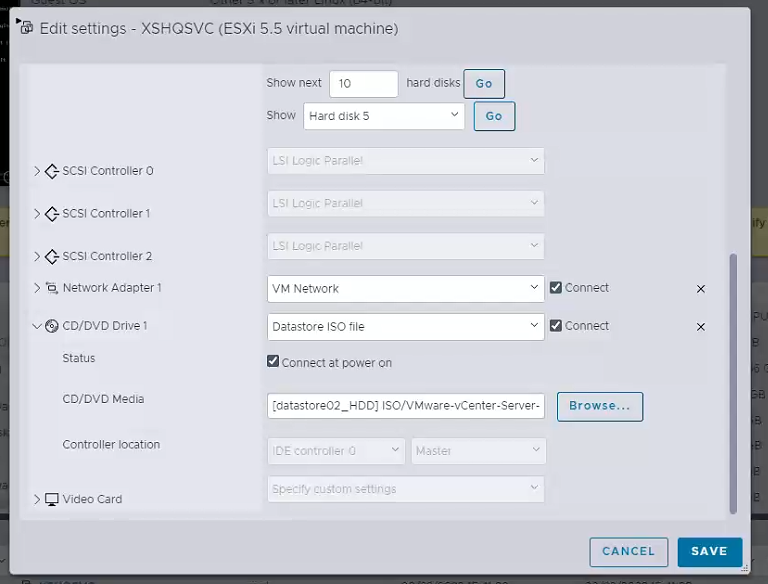The width and height of the screenshot is (768, 584).
Task: Click the Browse... button
Action: (x=600, y=406)
